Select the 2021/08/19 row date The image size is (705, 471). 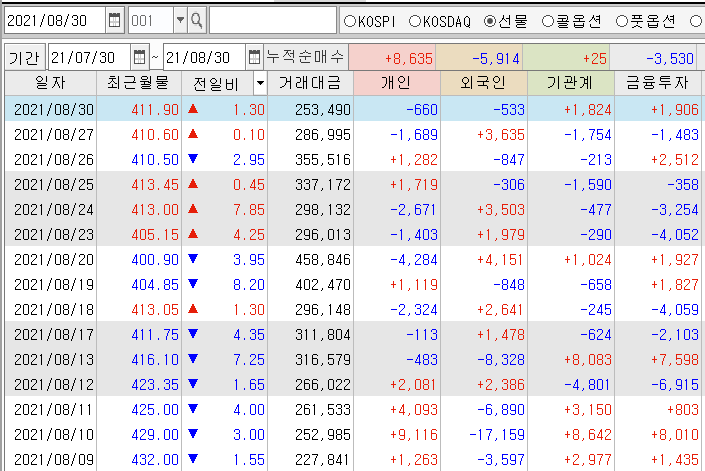click(x=54, y=285)
